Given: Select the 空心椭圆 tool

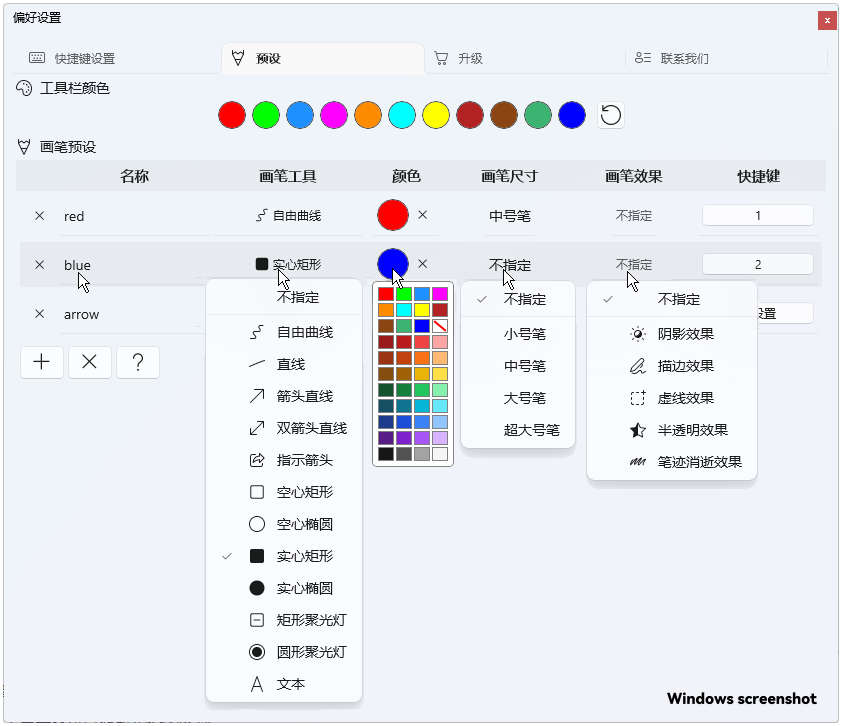Looking at the screenshot, I should point(284,524).
